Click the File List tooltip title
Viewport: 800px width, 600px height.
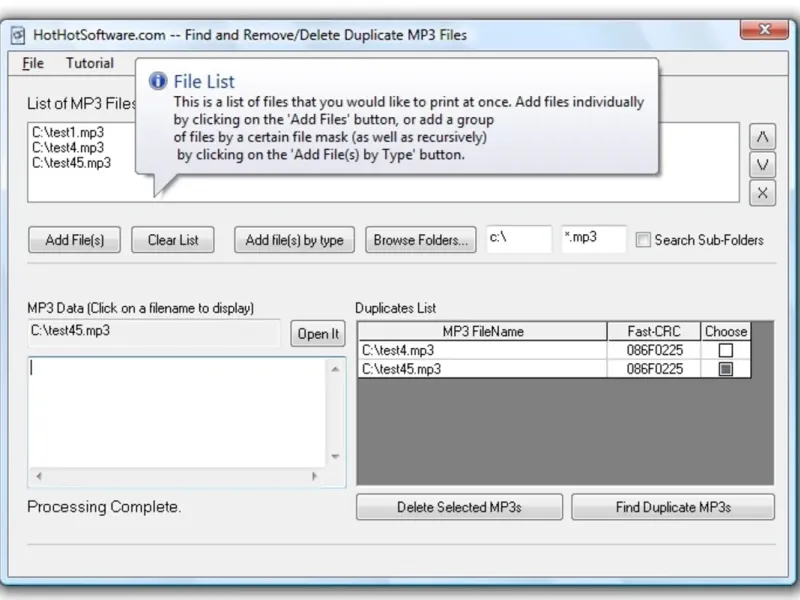pos(204,81)
